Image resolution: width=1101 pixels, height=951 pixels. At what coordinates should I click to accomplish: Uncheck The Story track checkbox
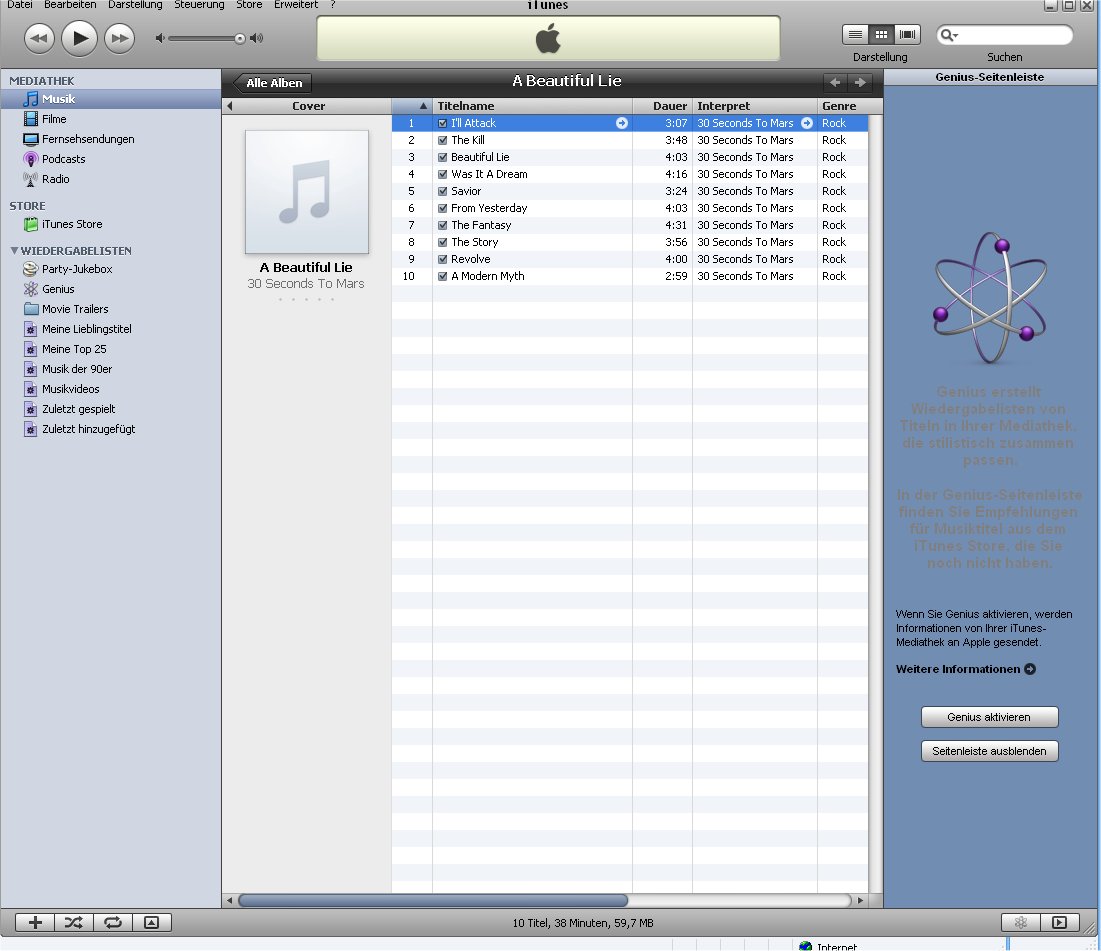[442, 242]
